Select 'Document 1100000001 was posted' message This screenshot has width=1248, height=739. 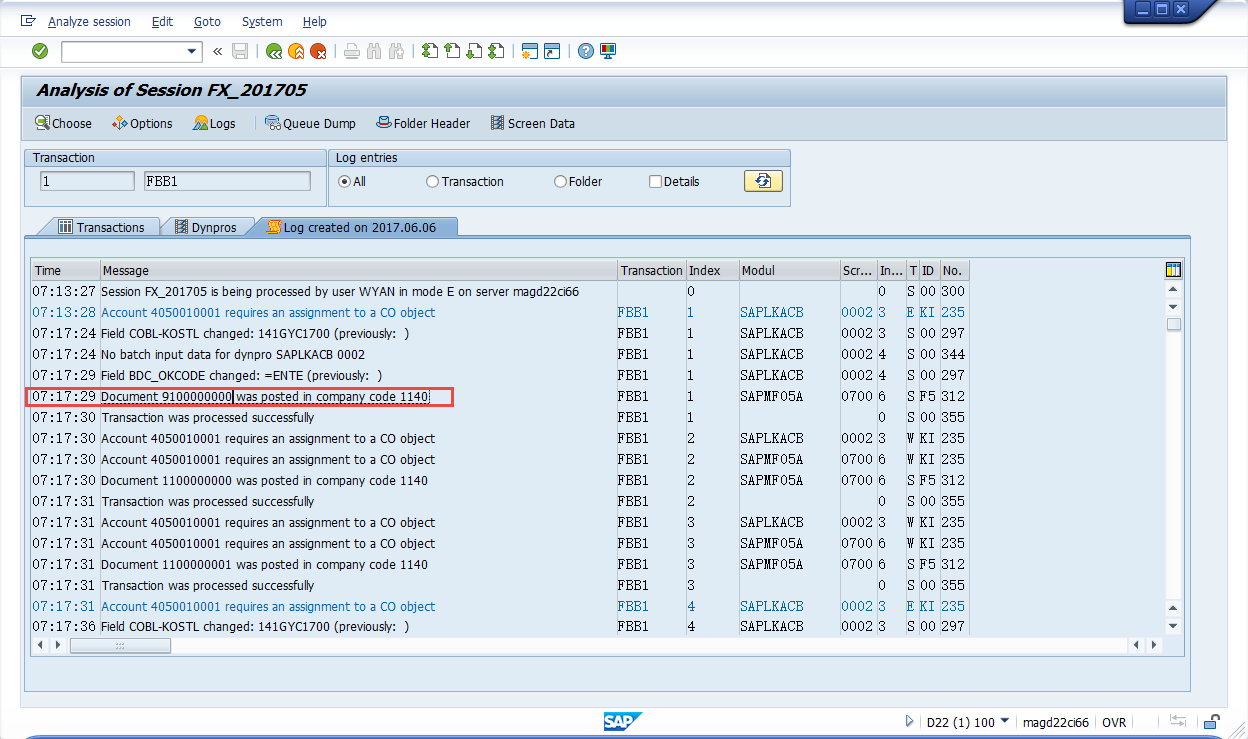[265, 565]
